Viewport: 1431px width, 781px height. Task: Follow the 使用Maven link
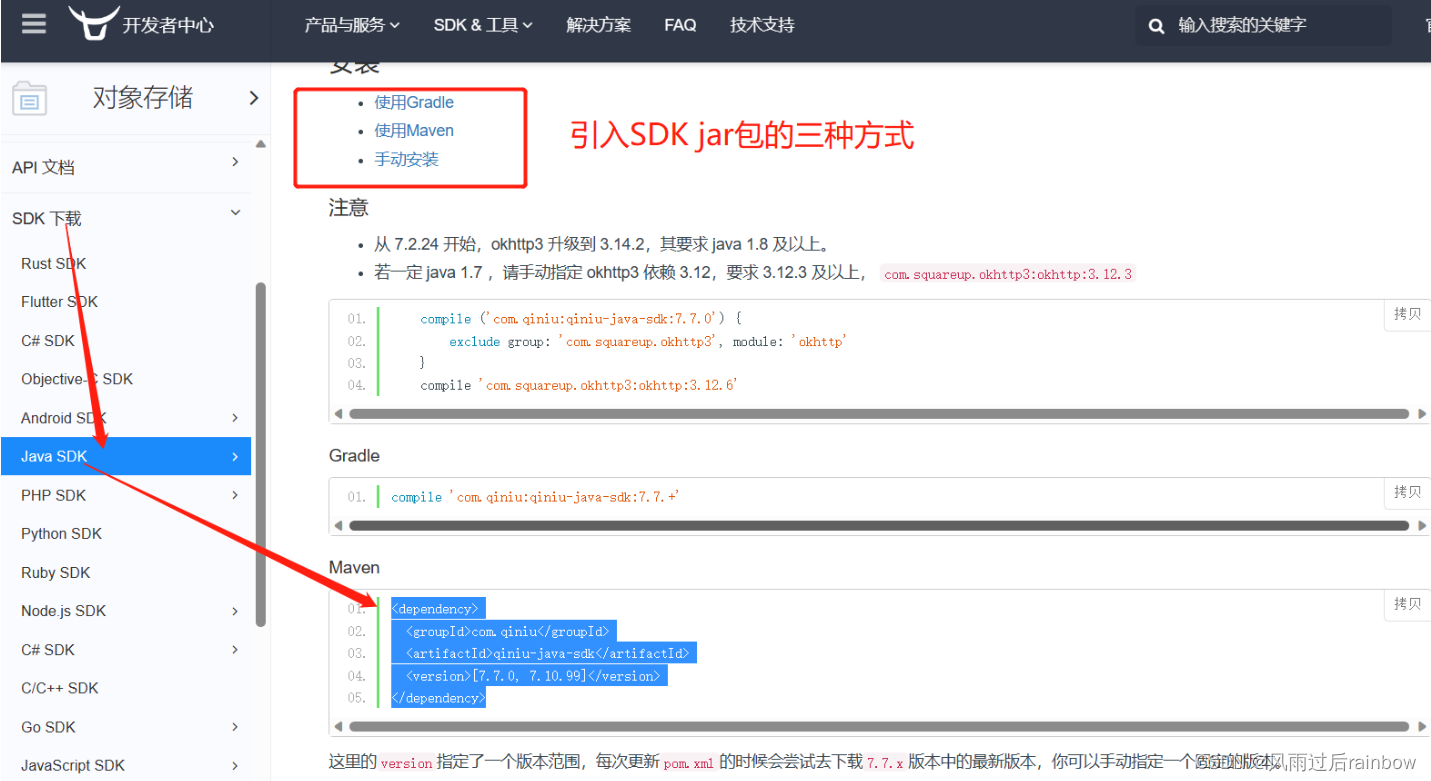(414, 131)
